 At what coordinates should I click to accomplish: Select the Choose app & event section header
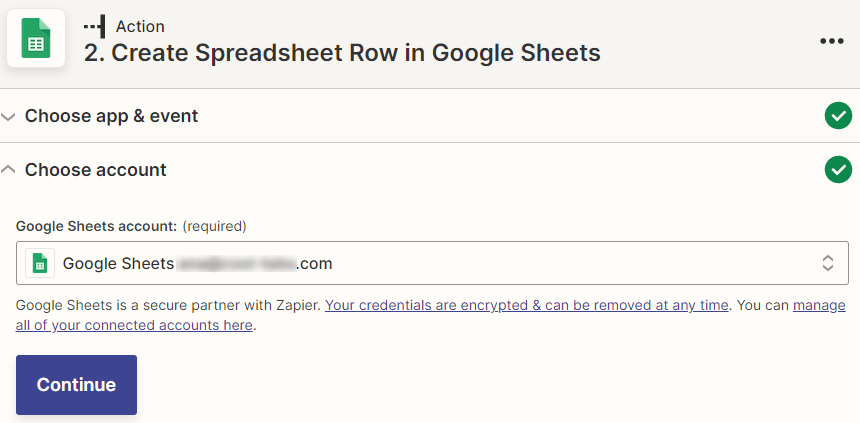(x=111, y=116)
